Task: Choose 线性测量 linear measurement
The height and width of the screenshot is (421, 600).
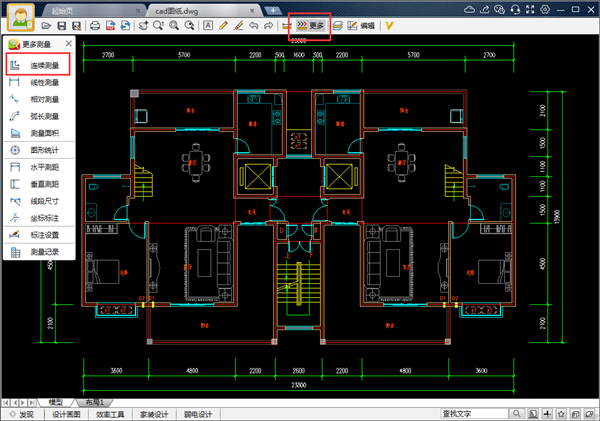Action: [x=42, y=82]
